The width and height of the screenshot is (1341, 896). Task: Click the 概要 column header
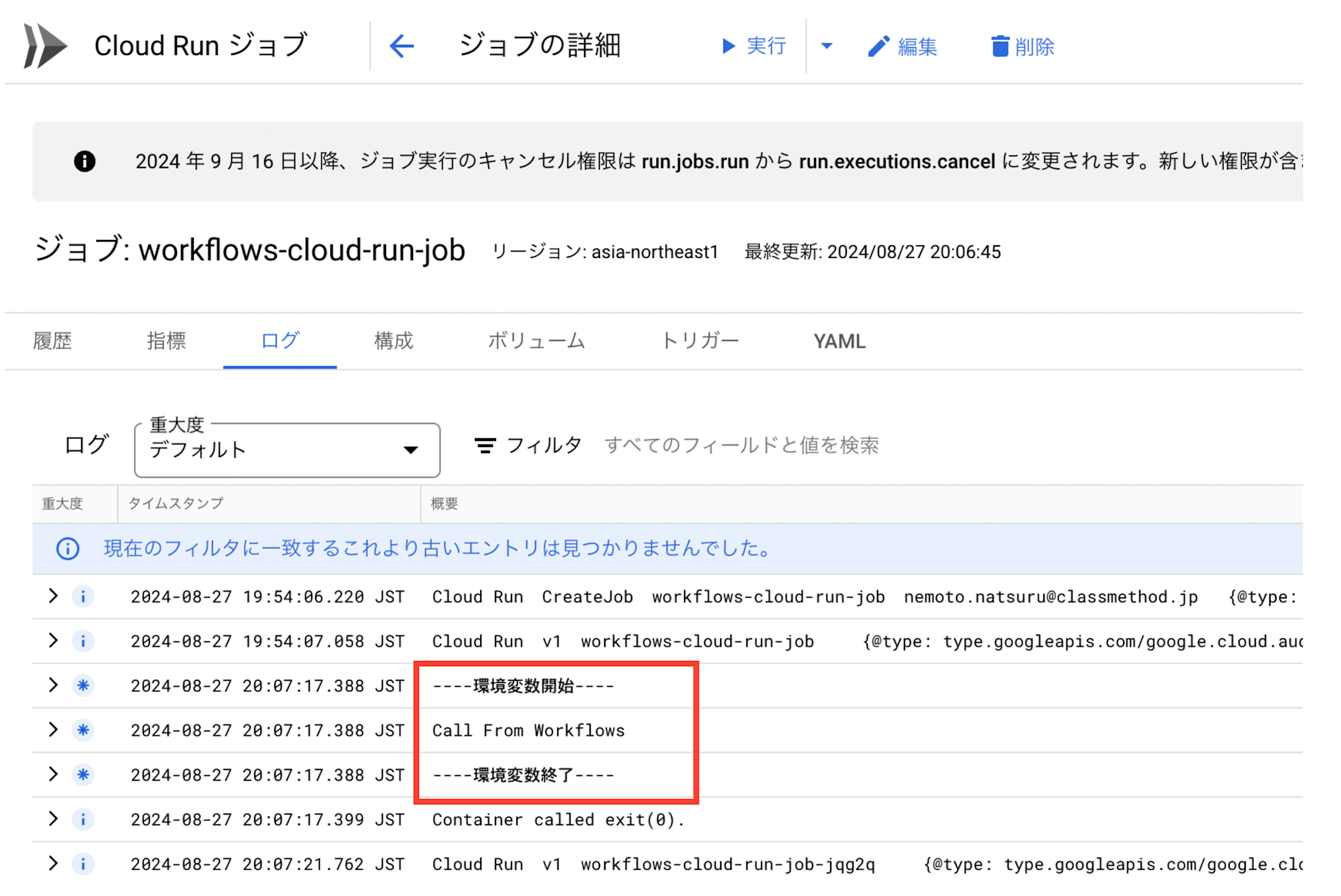tap(444, 503)
